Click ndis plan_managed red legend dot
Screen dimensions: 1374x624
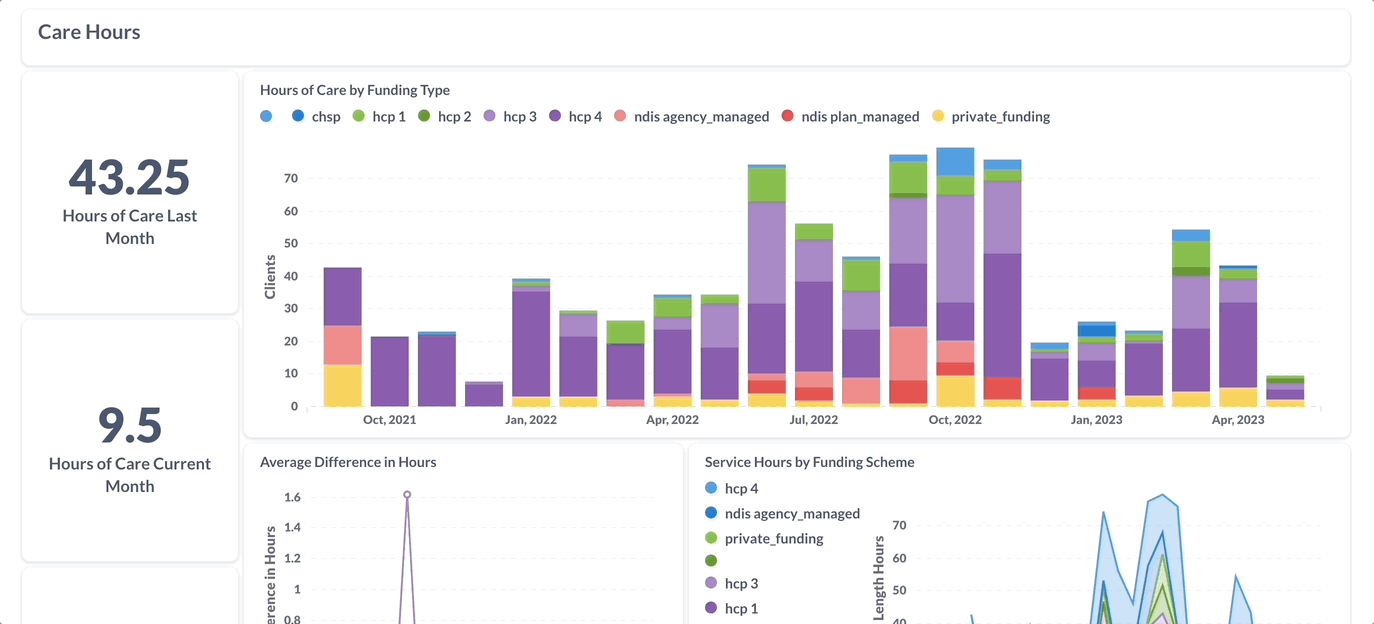pyautogui.click(x=788, y=117)
